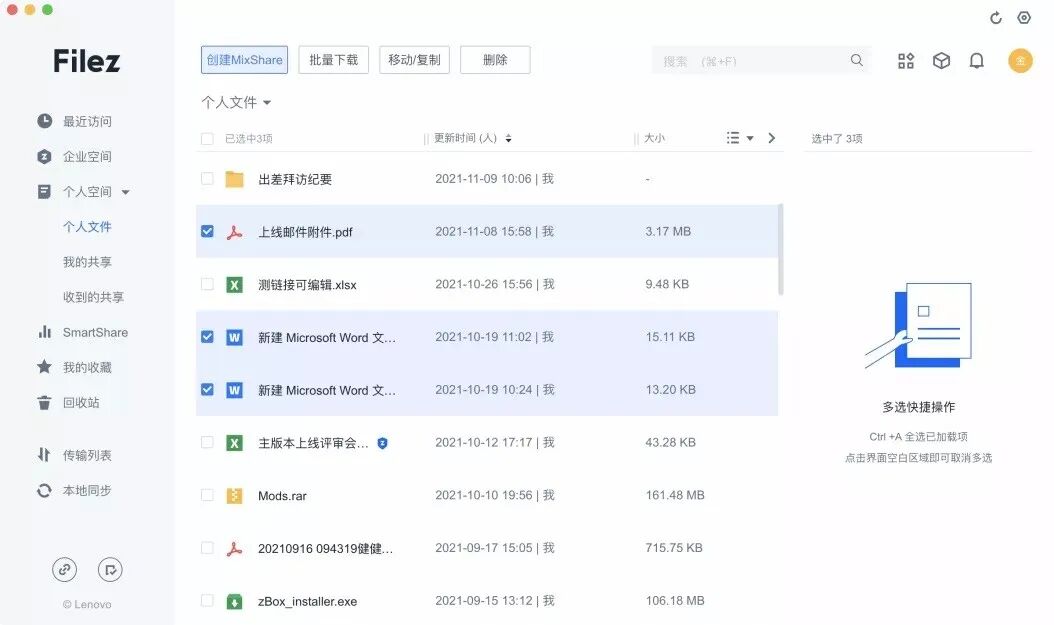Image resolution: width=1054 pixels, height=625 pixels.
Task: Open the settings gear icon
Action: click(x=1023, y=18)
